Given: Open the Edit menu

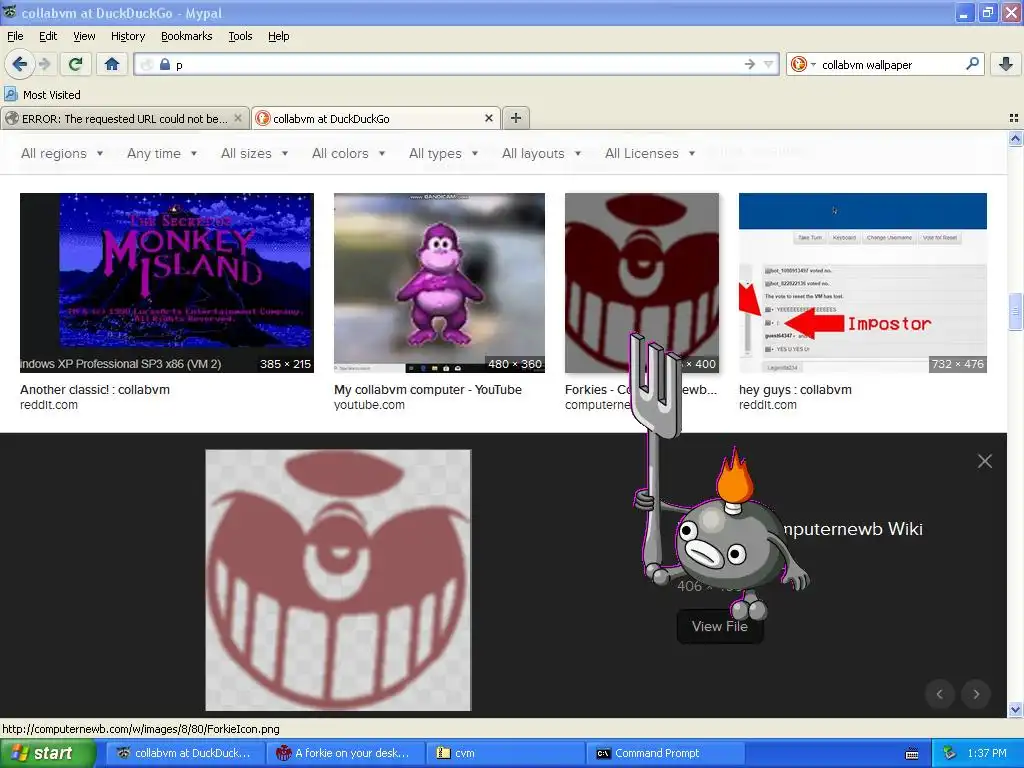Looking at the screenshot, I should coord(48,36).
